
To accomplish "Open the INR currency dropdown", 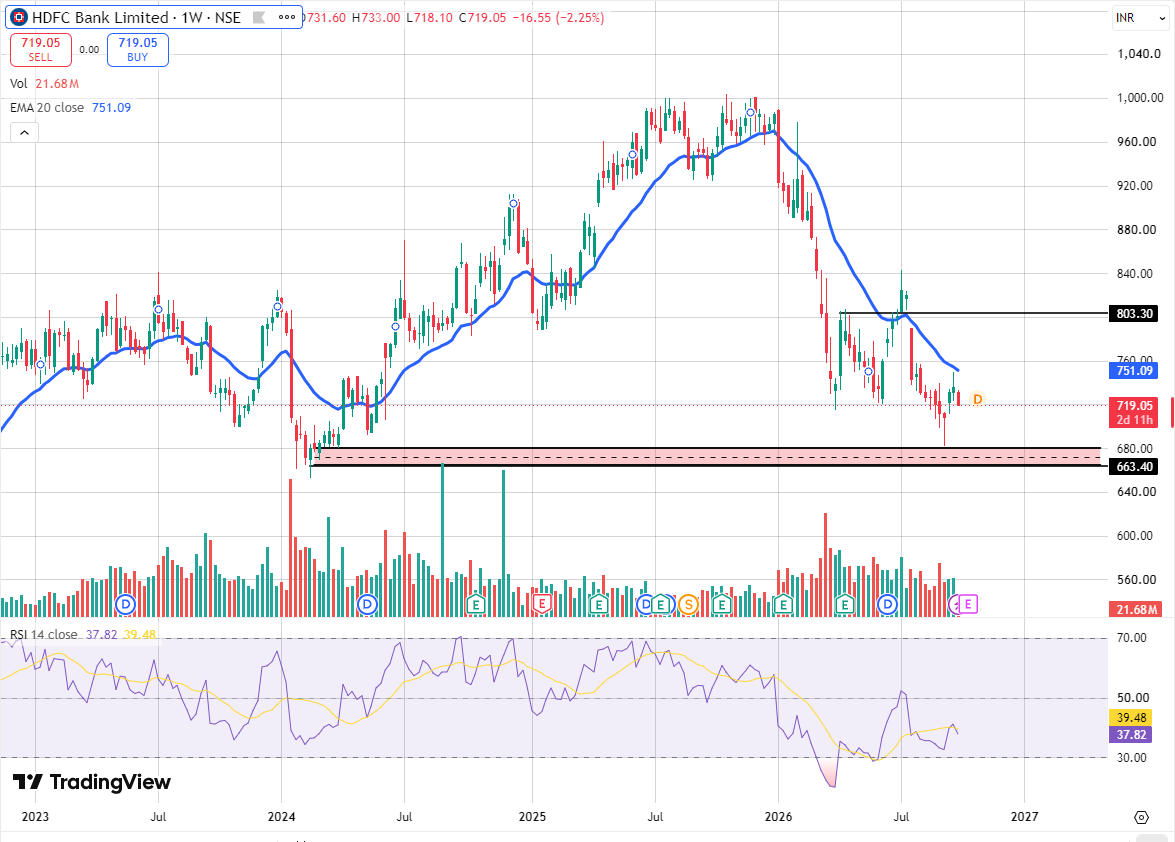I will [1139, 17].
